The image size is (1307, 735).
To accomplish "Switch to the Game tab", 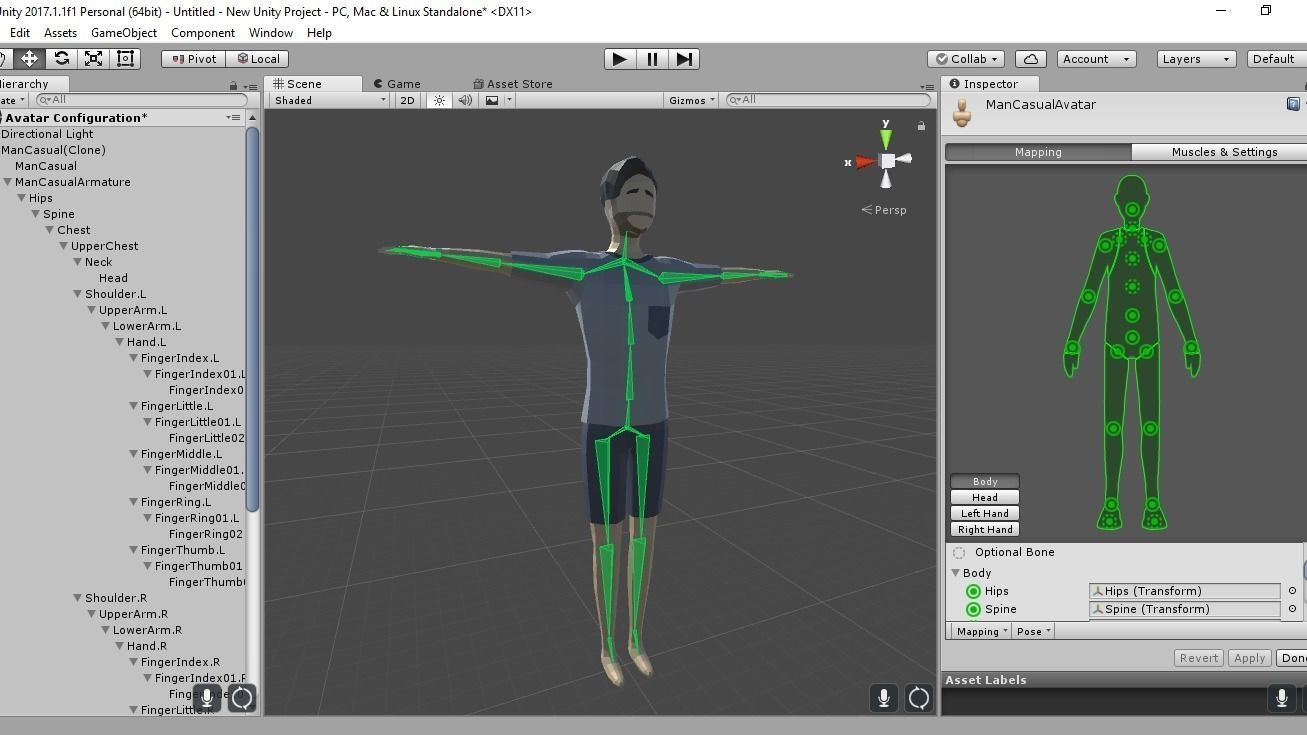I will (x=397, y=84).
